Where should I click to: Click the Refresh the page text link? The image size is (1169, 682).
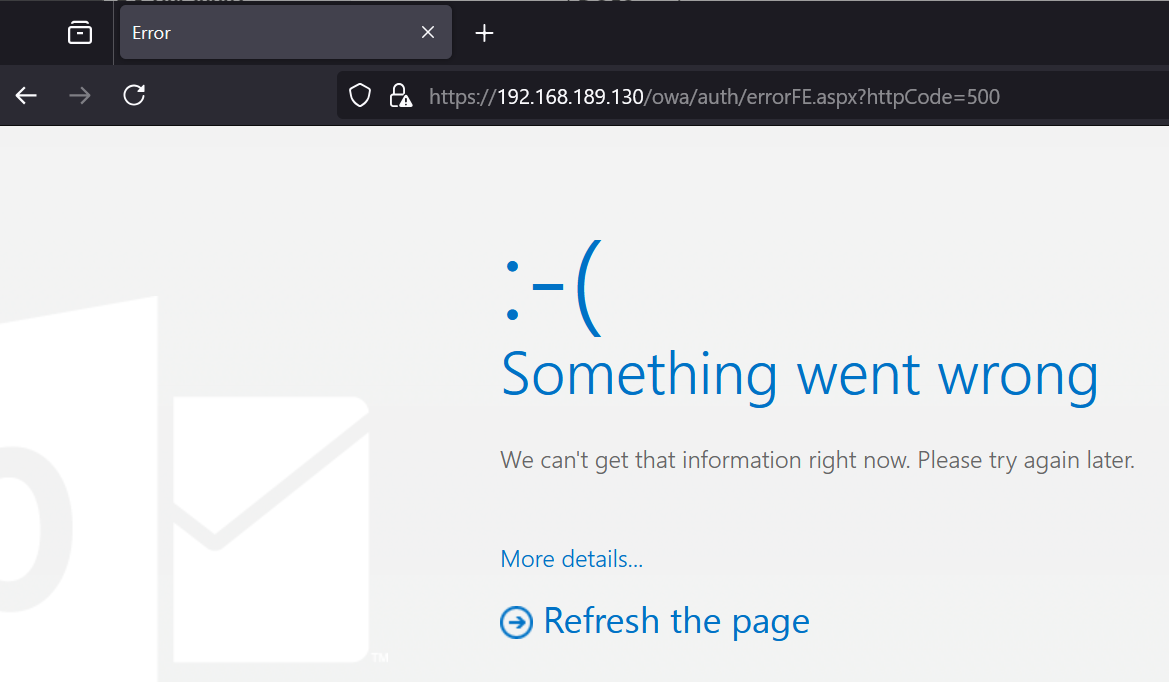[x=676, y=621]
